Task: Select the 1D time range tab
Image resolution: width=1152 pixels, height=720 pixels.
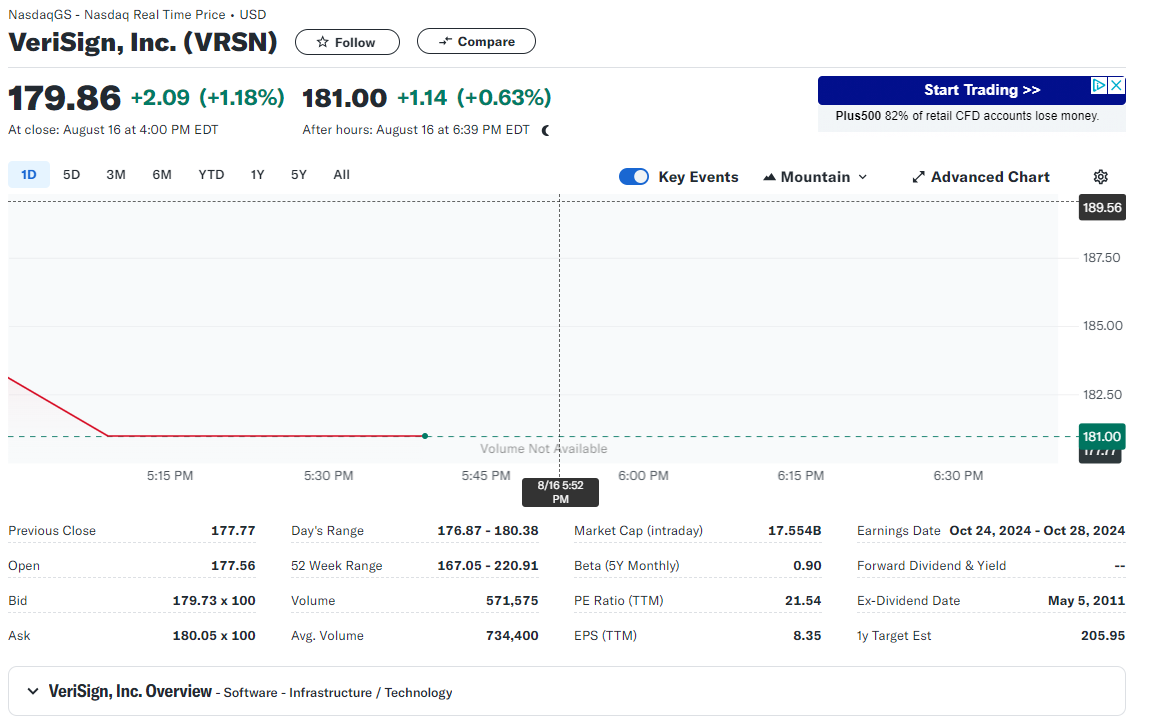Action: coord(28,175)
